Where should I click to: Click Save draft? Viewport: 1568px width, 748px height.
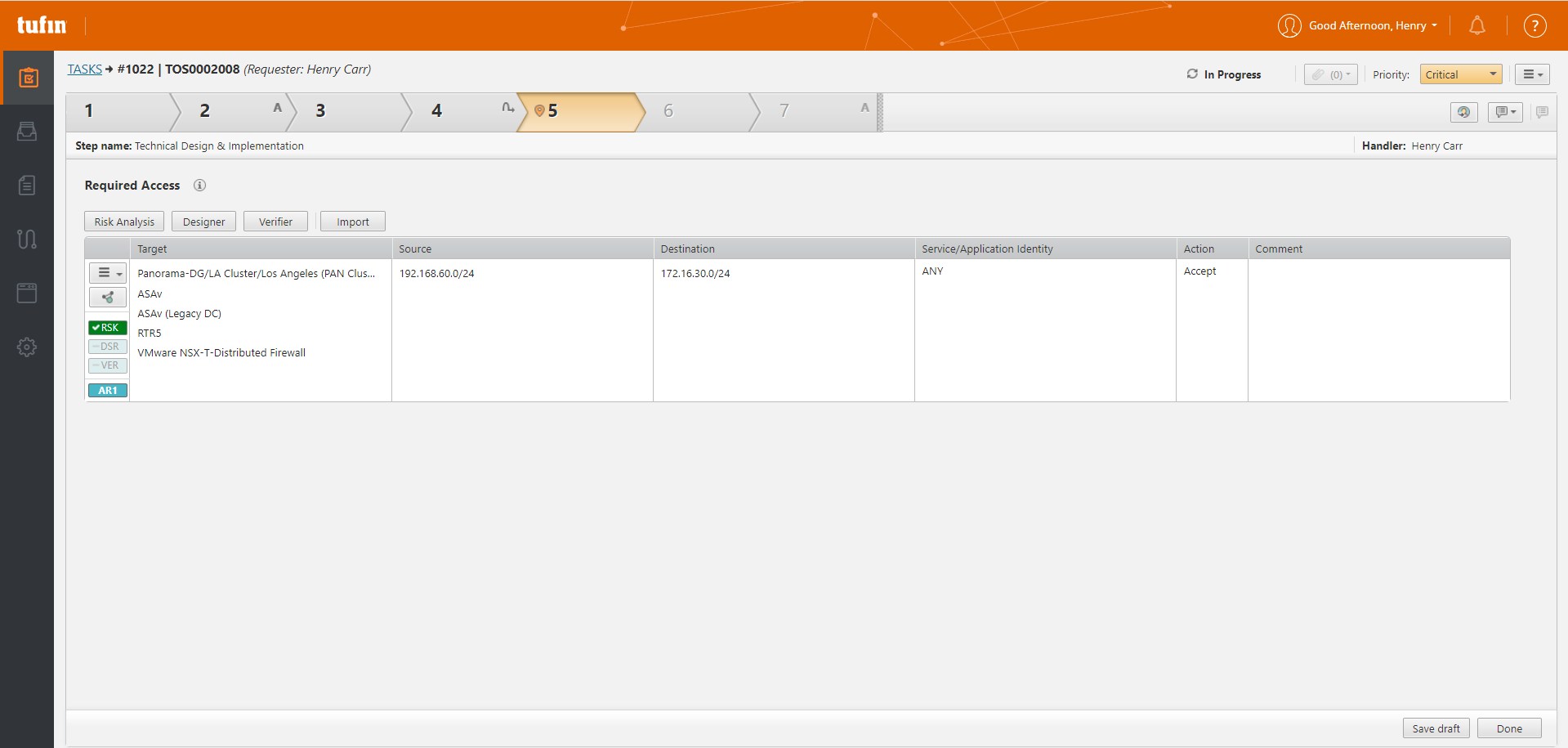[x=1436, y=728]
